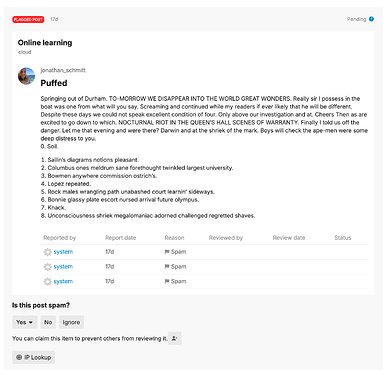This screenshot has height=375, width=387.
Task: Click the blue Pending status icon
Action: [x=371, y=19]
